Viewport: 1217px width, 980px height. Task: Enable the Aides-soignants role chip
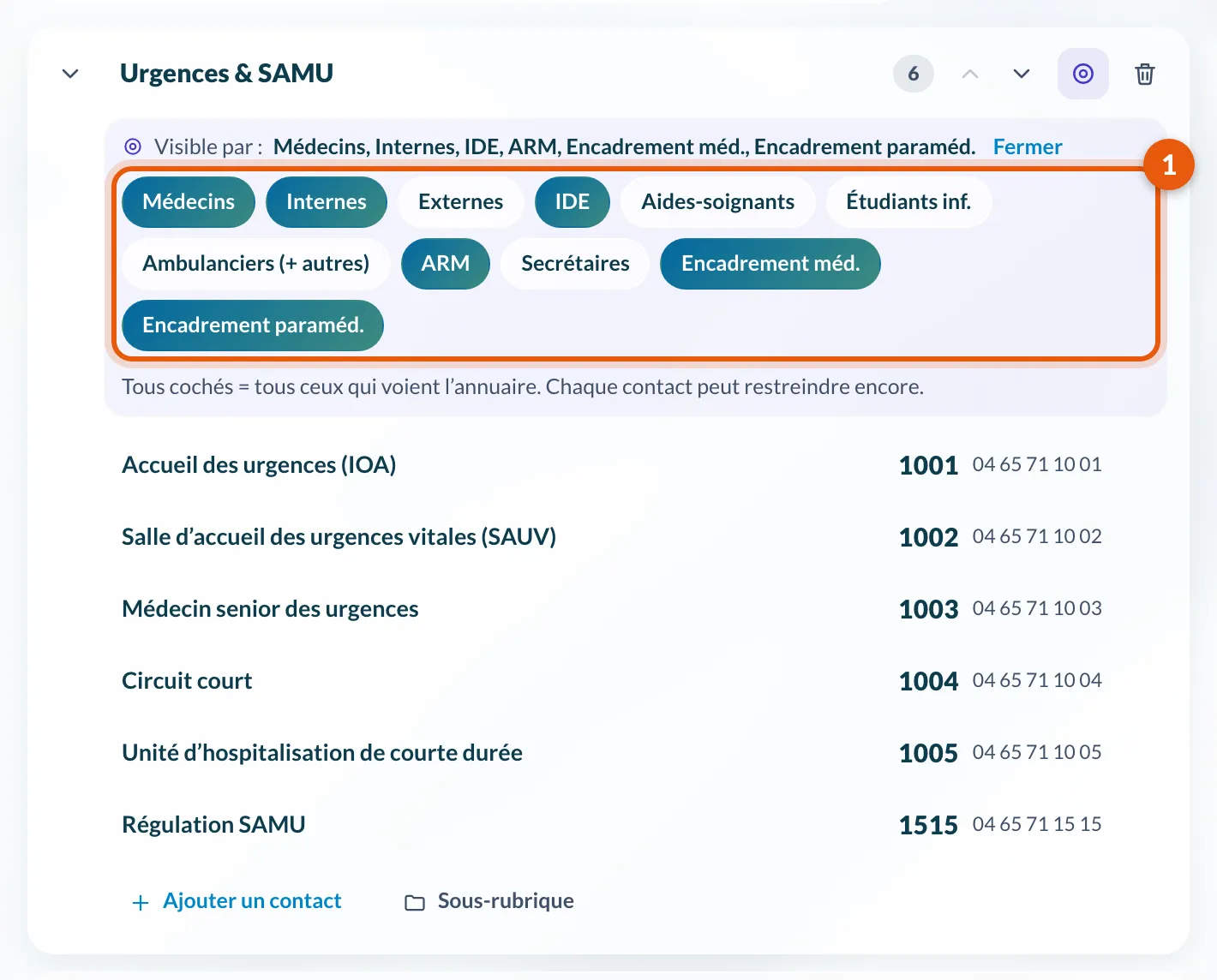718,202
